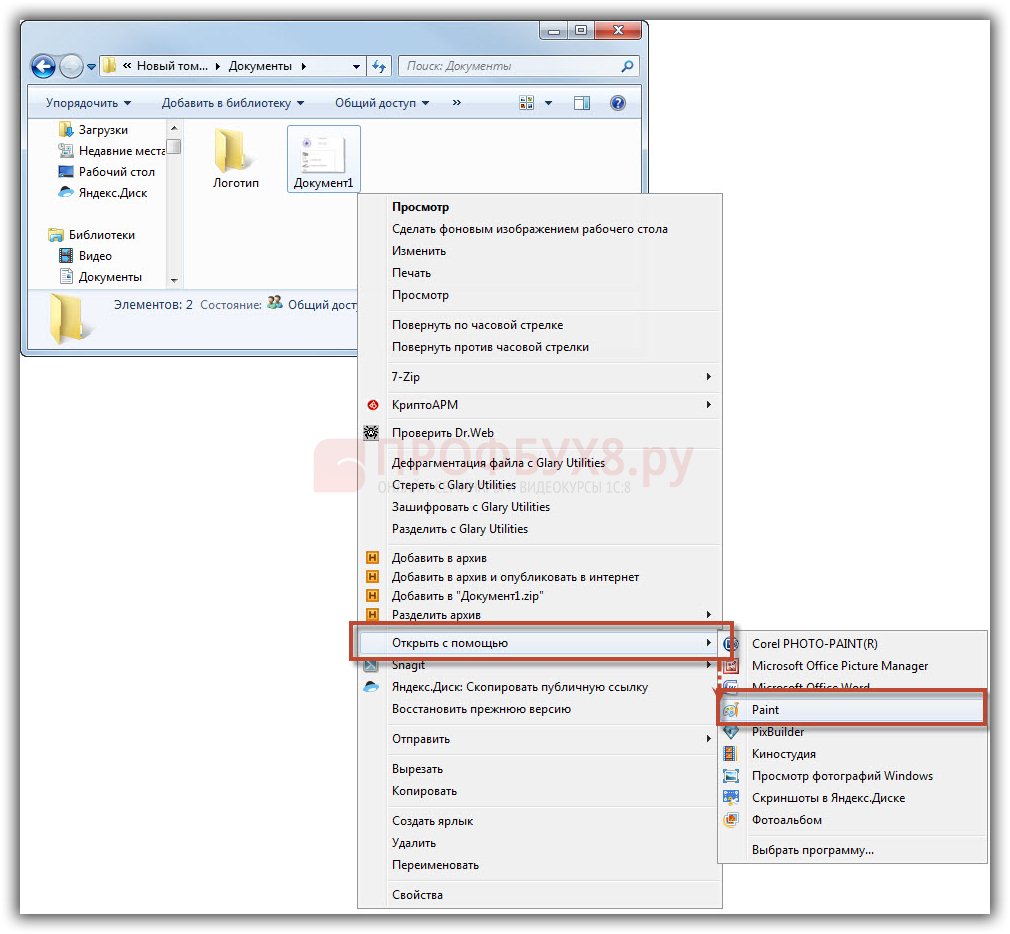Click the Киностудия film icon
The width and height of the screenshot is (1010, 934).
[x=731, y=754]
